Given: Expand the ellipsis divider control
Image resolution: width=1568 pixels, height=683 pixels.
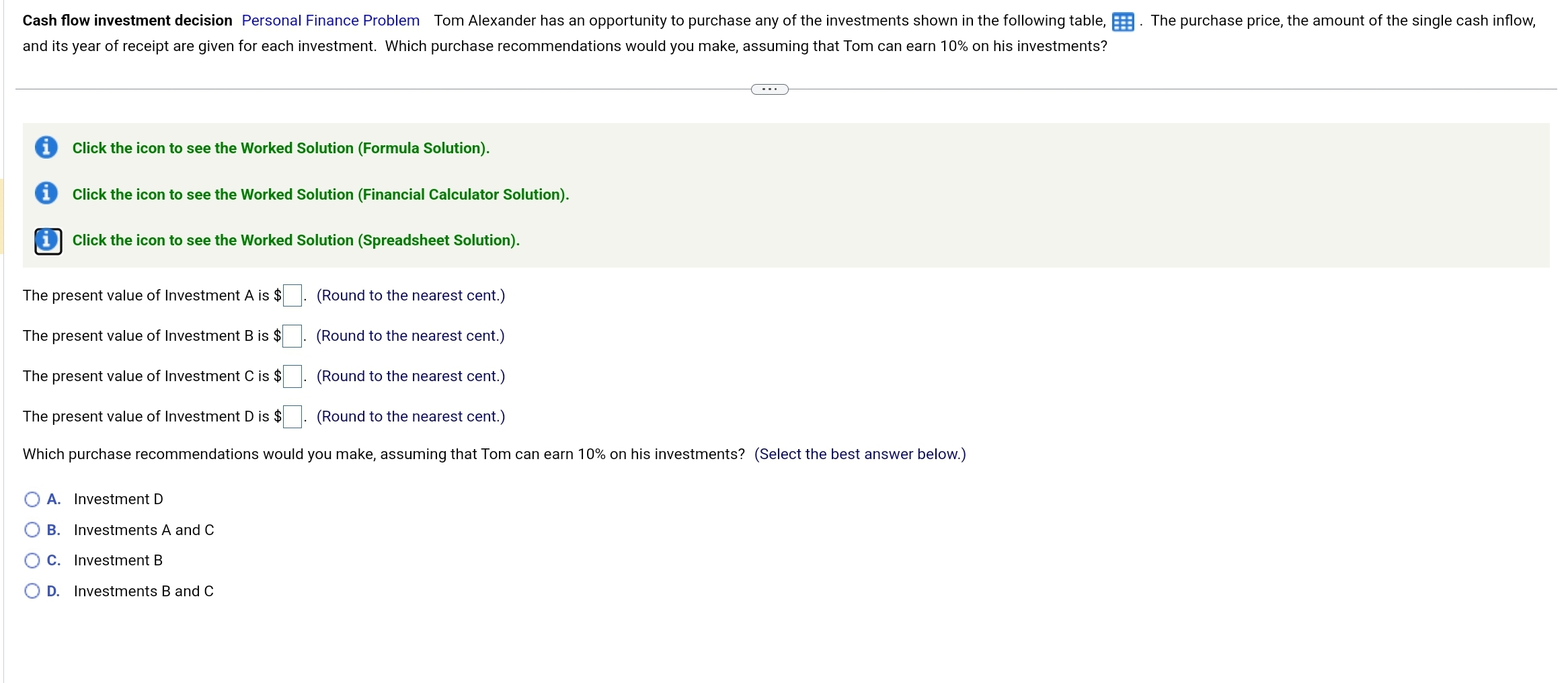Looking at the screenshot, I should tap(769, 88).
